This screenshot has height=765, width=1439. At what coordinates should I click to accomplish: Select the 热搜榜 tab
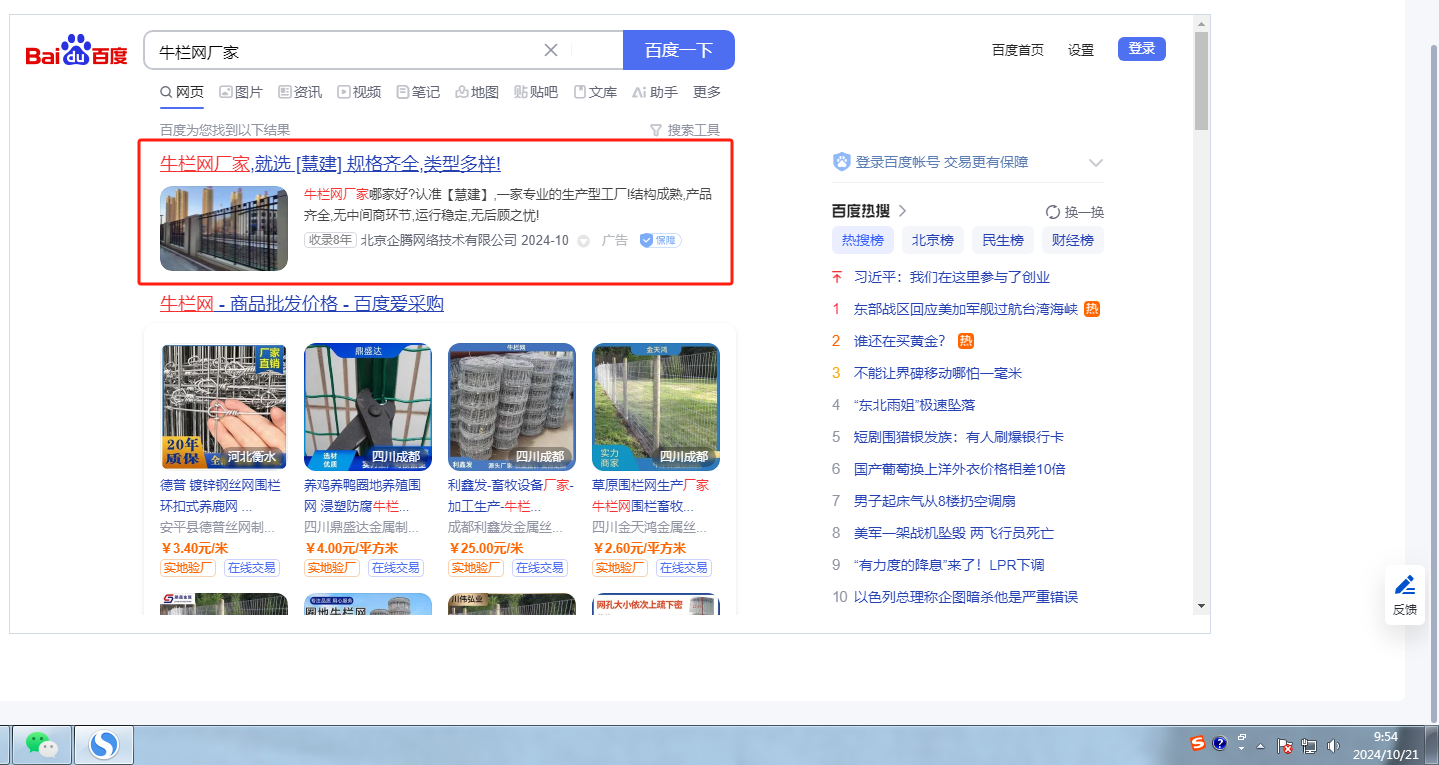coord(862,240)
